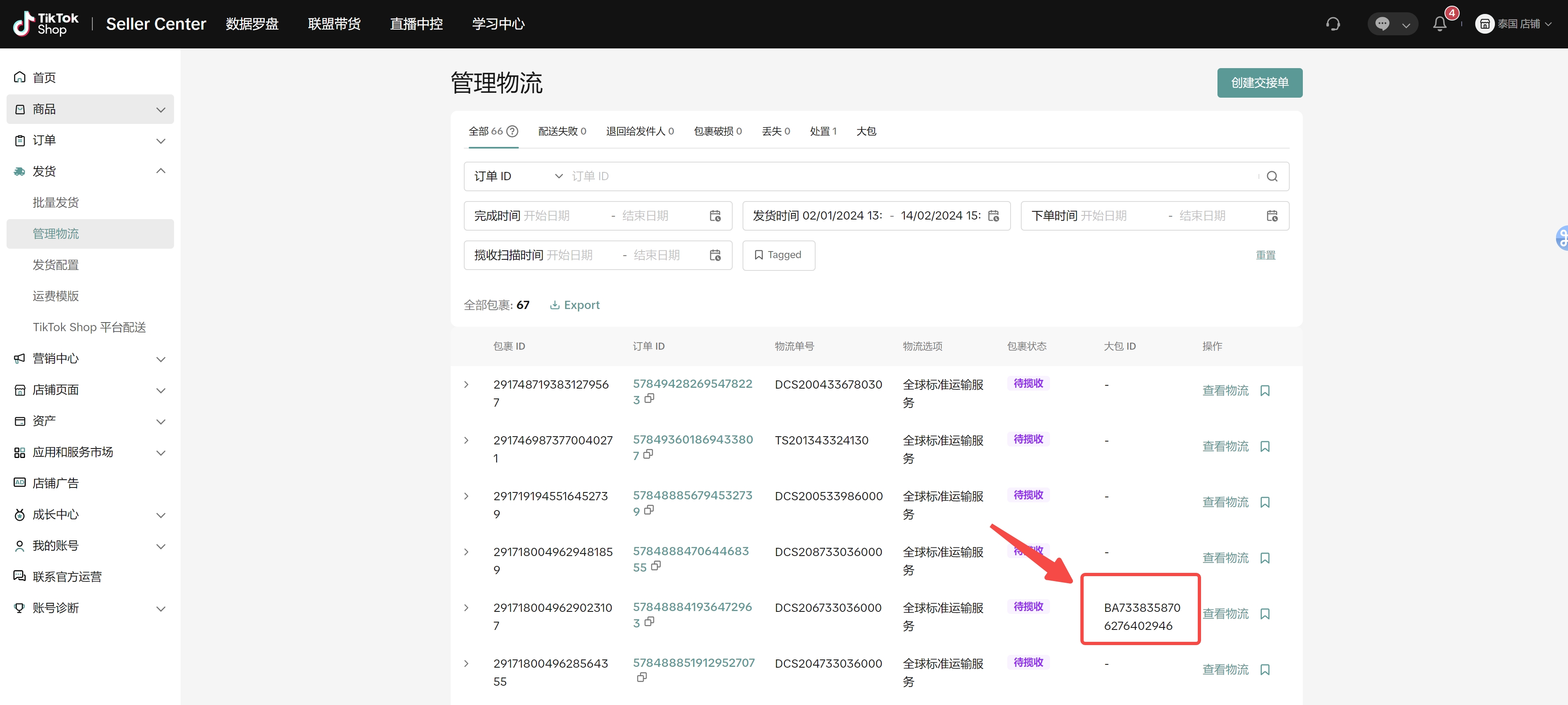Click the Export link

(x=575, y=305)
